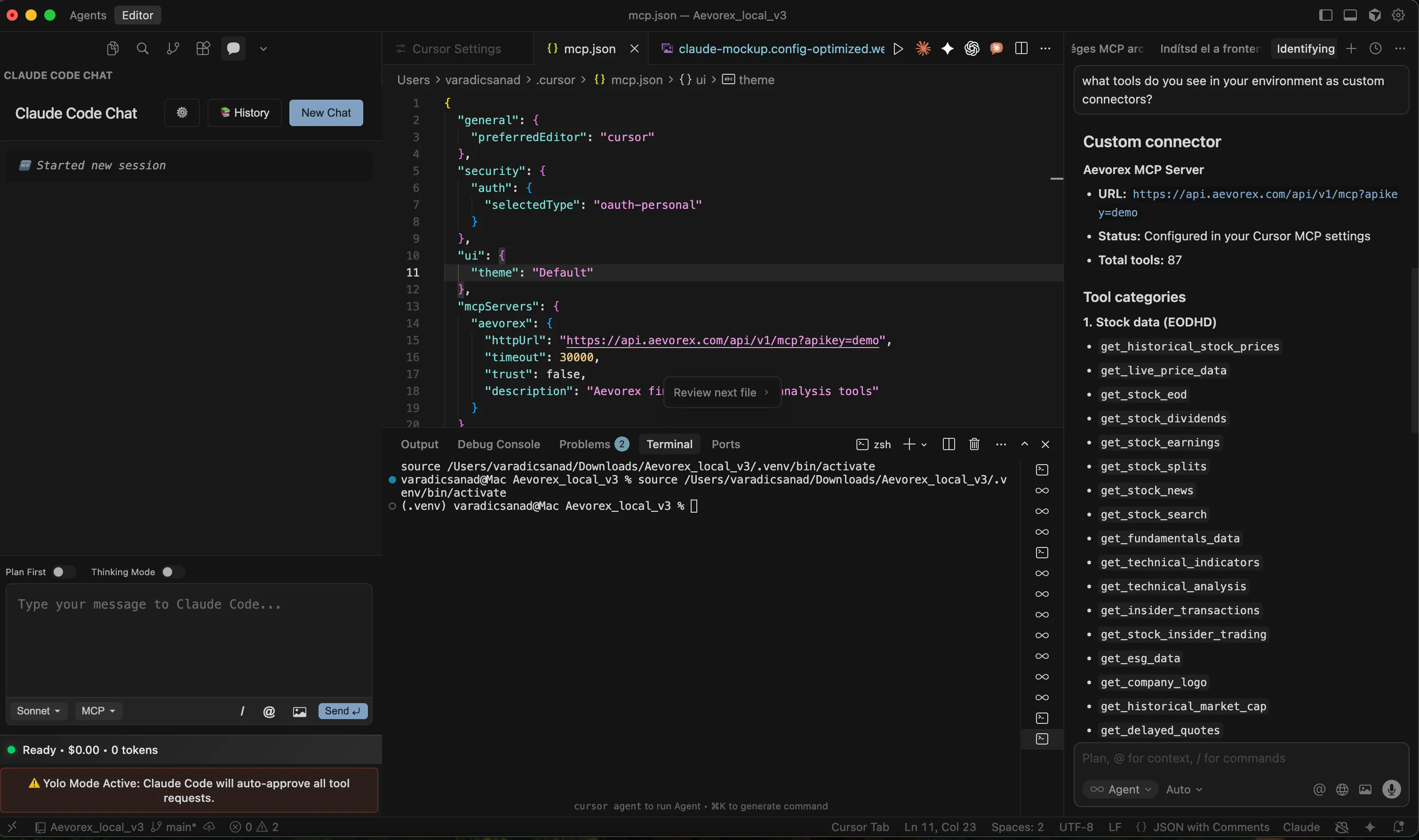The width and height of the screenshot is (1419, 840).
Task: Toggle Yolo Mode warning banner
Action: [x=190, y=790]
